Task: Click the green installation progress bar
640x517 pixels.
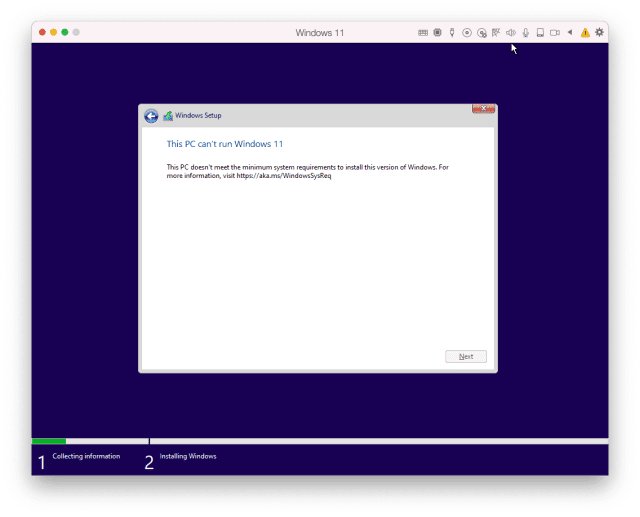Action: click(x=48, y=441)
